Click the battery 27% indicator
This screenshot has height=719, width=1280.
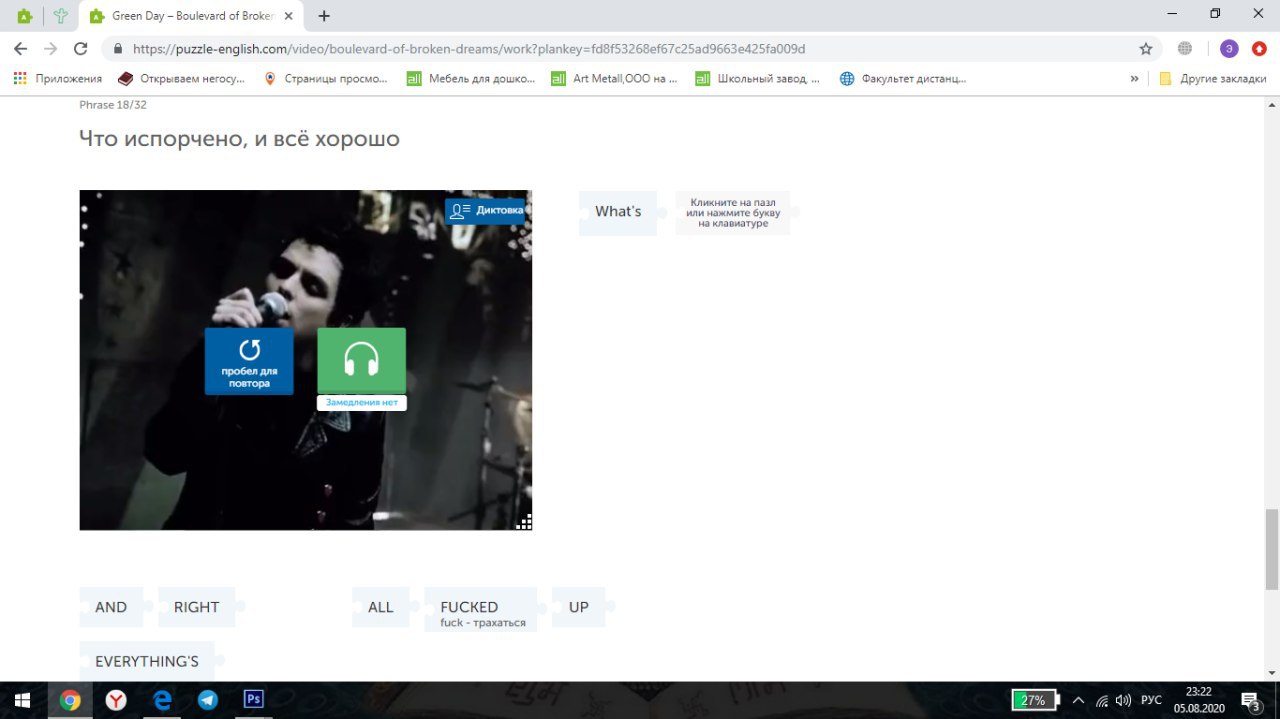pyautogui.click(x=1034, y=700)
